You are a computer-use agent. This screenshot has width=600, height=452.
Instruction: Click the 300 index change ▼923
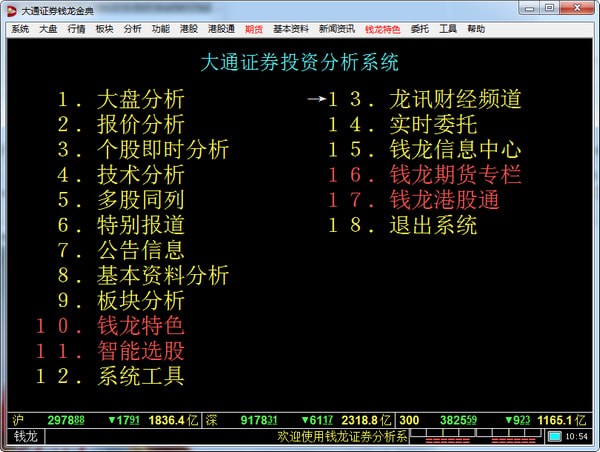(518, 421)
